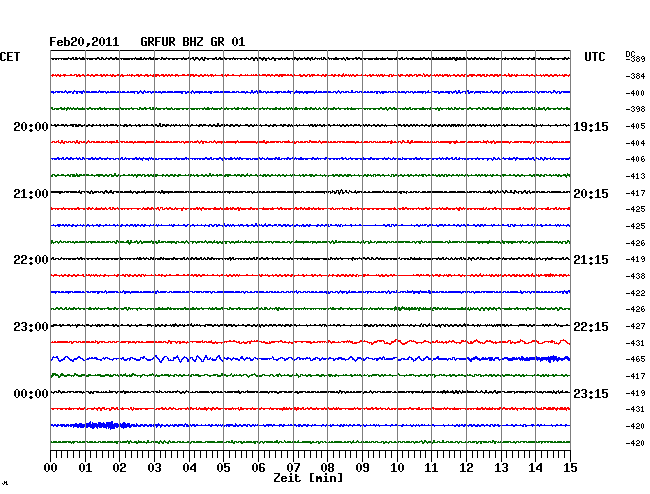Click the Zeit [min] axis title
Viewport: 650px width, 494px height.
click(x=308, y=478)
